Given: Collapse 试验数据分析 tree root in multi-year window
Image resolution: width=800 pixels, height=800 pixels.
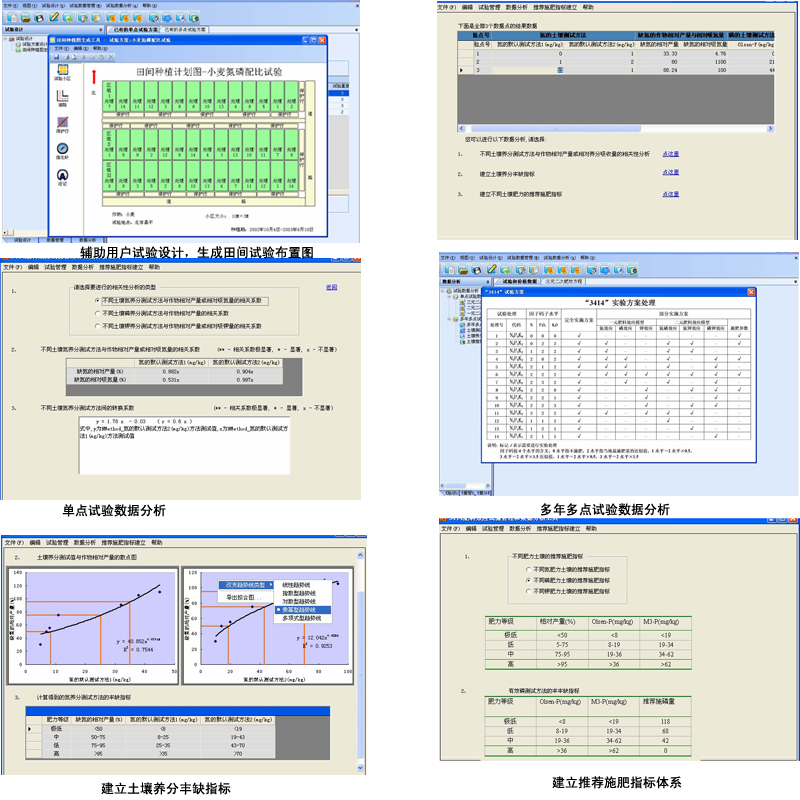Looking at the screenshot, I should (x=443, y=291).
